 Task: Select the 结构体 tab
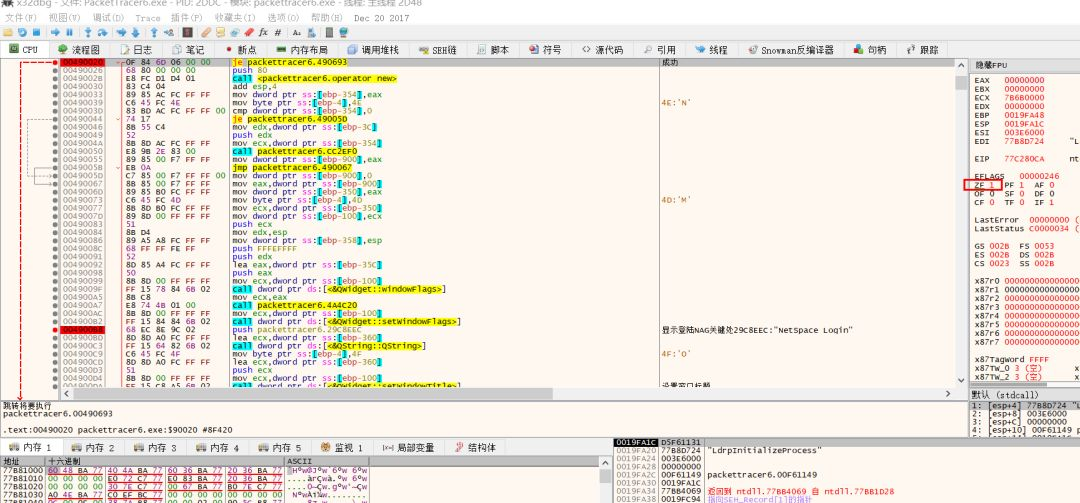[475, 448]
